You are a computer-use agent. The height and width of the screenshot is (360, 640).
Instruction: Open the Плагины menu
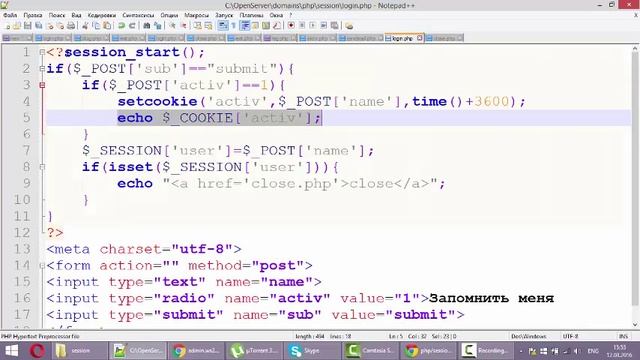(251, 15)
